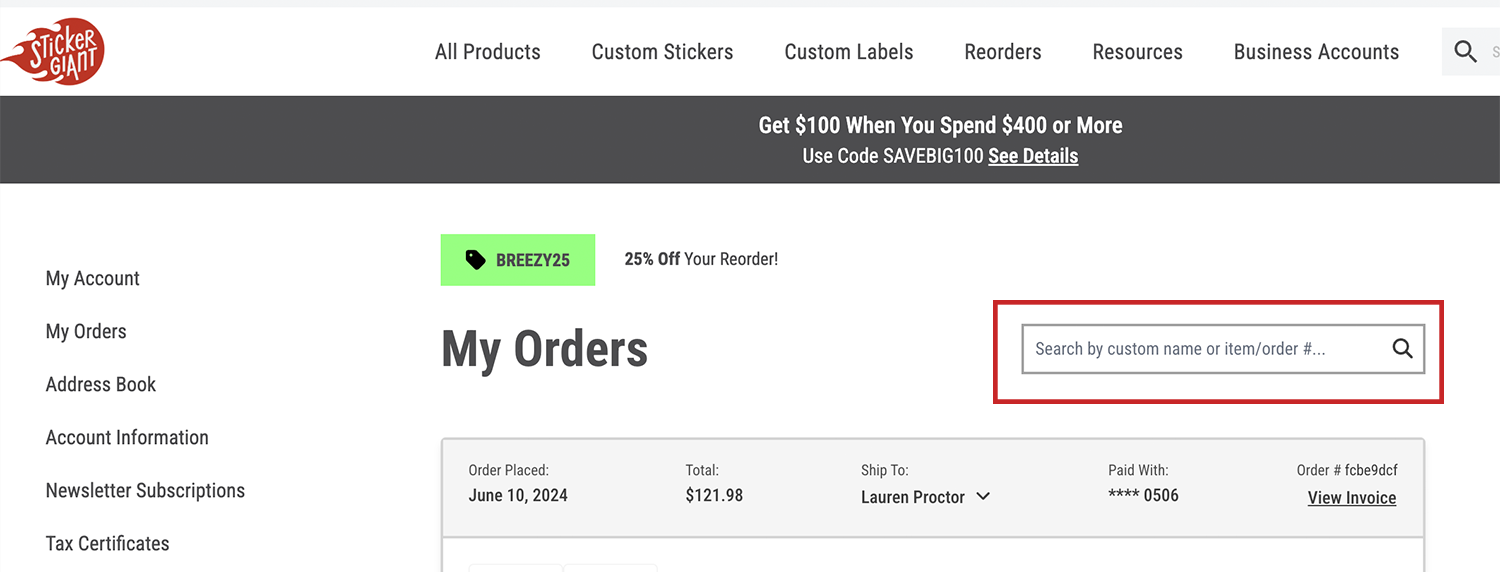Screen dimensions: 1500x572
Task: Open the Resources menu
Action: point(1138,52)
